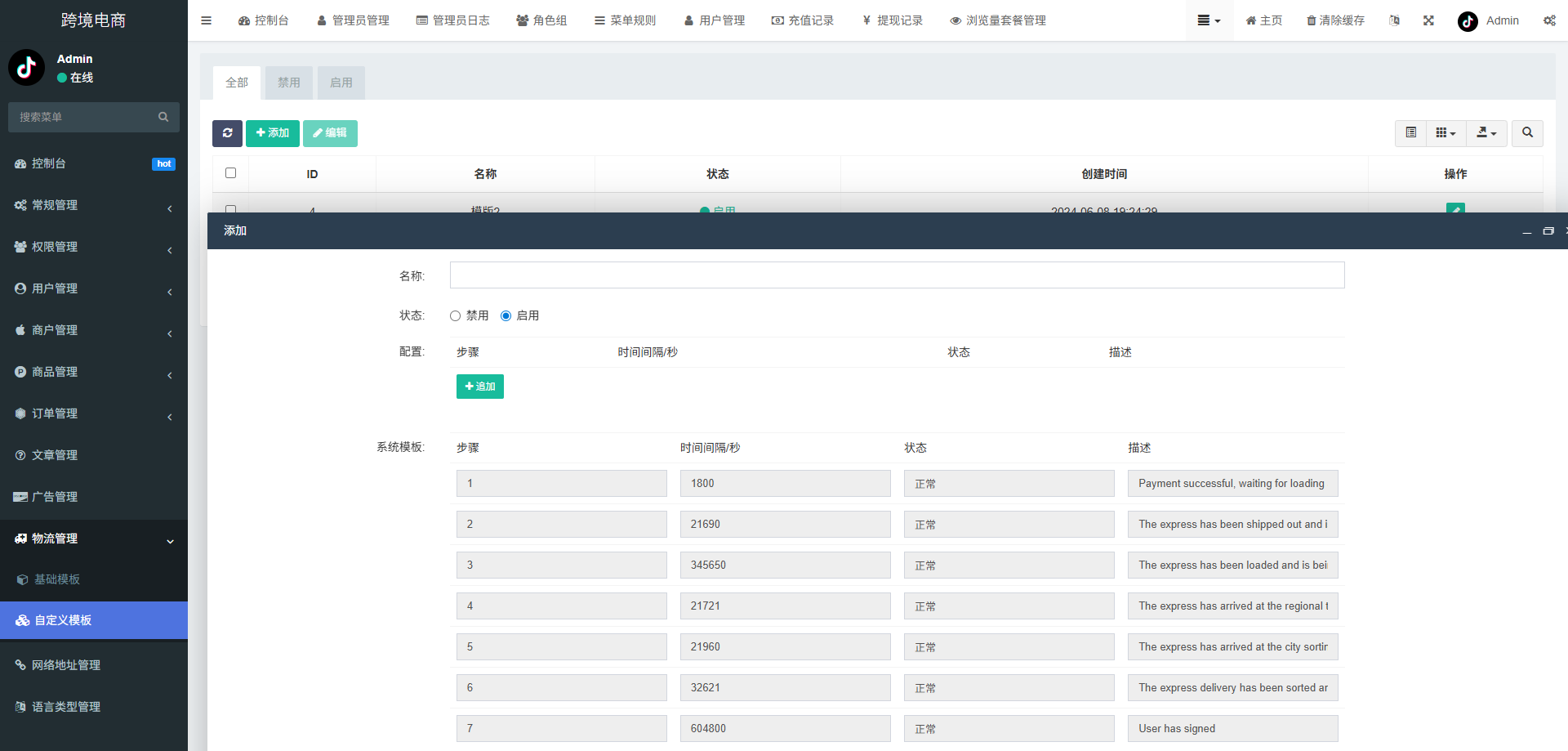
Task: Open the 控制台 dashboard icon in navbar
Action: pyautogui.click(x=242, y=20)
